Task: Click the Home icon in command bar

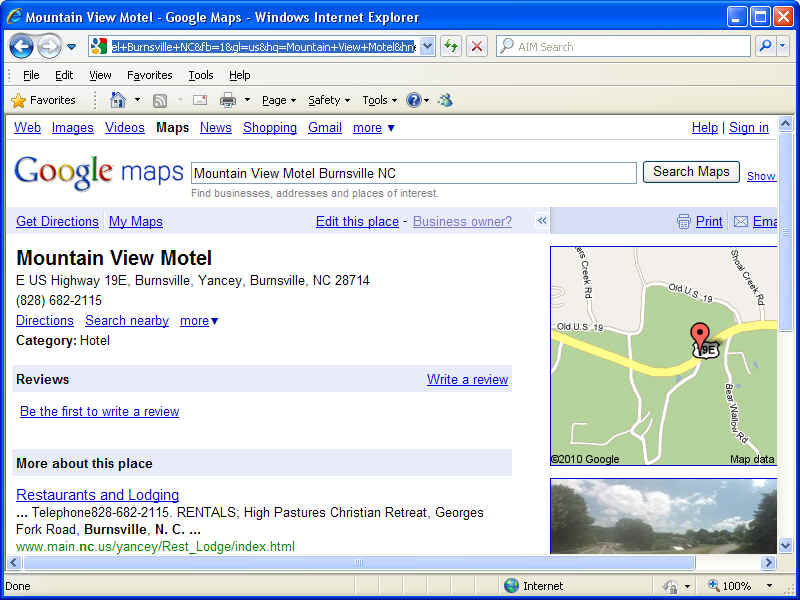Action: [118, 100]
